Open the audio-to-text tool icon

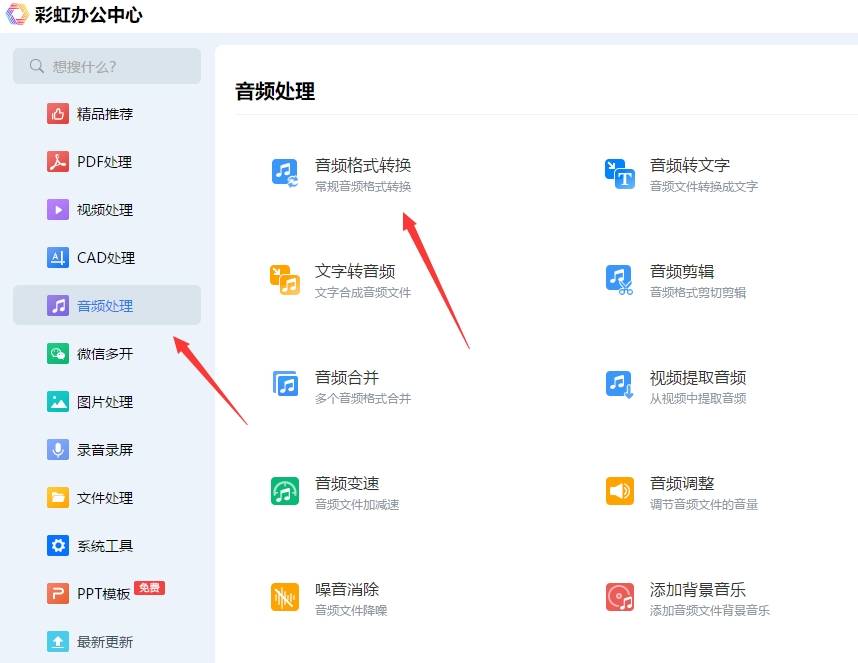point(620,173)
